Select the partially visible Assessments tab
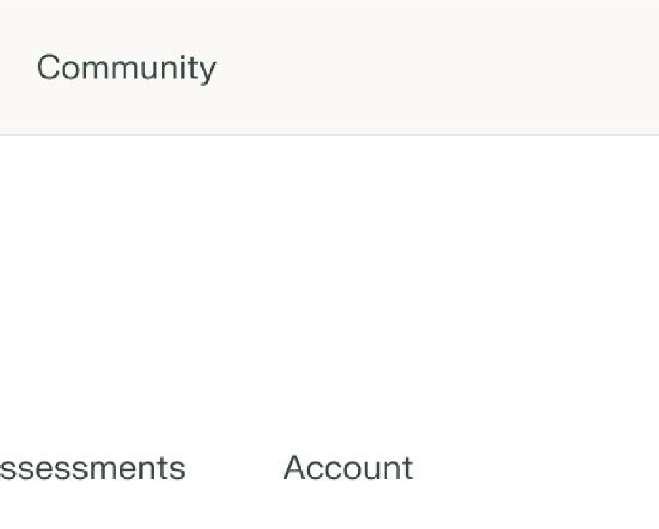659x529 pixels. pyautogui.click(x=92, y=468)
